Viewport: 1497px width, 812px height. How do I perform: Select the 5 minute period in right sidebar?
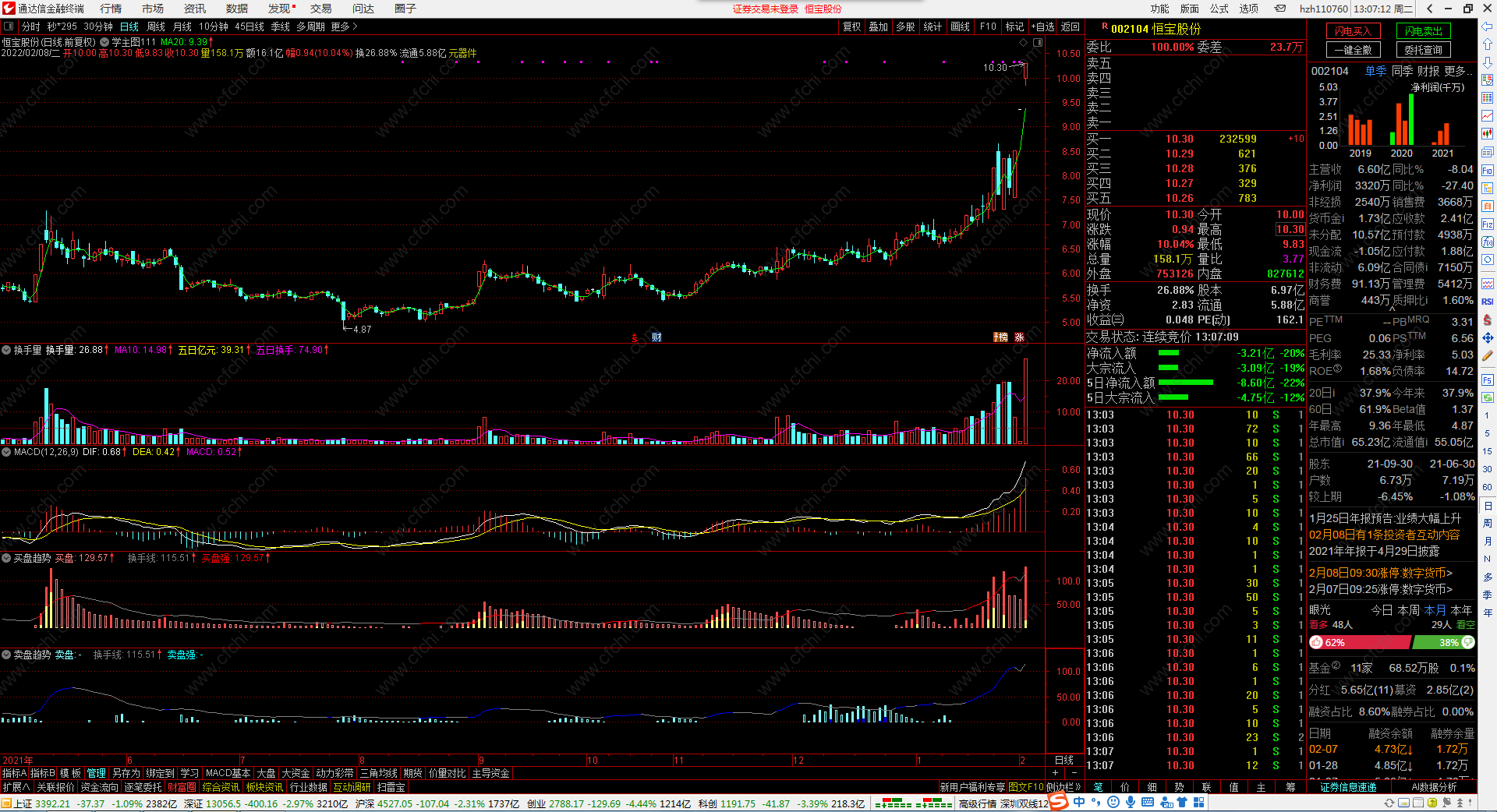pos(1488,433)
